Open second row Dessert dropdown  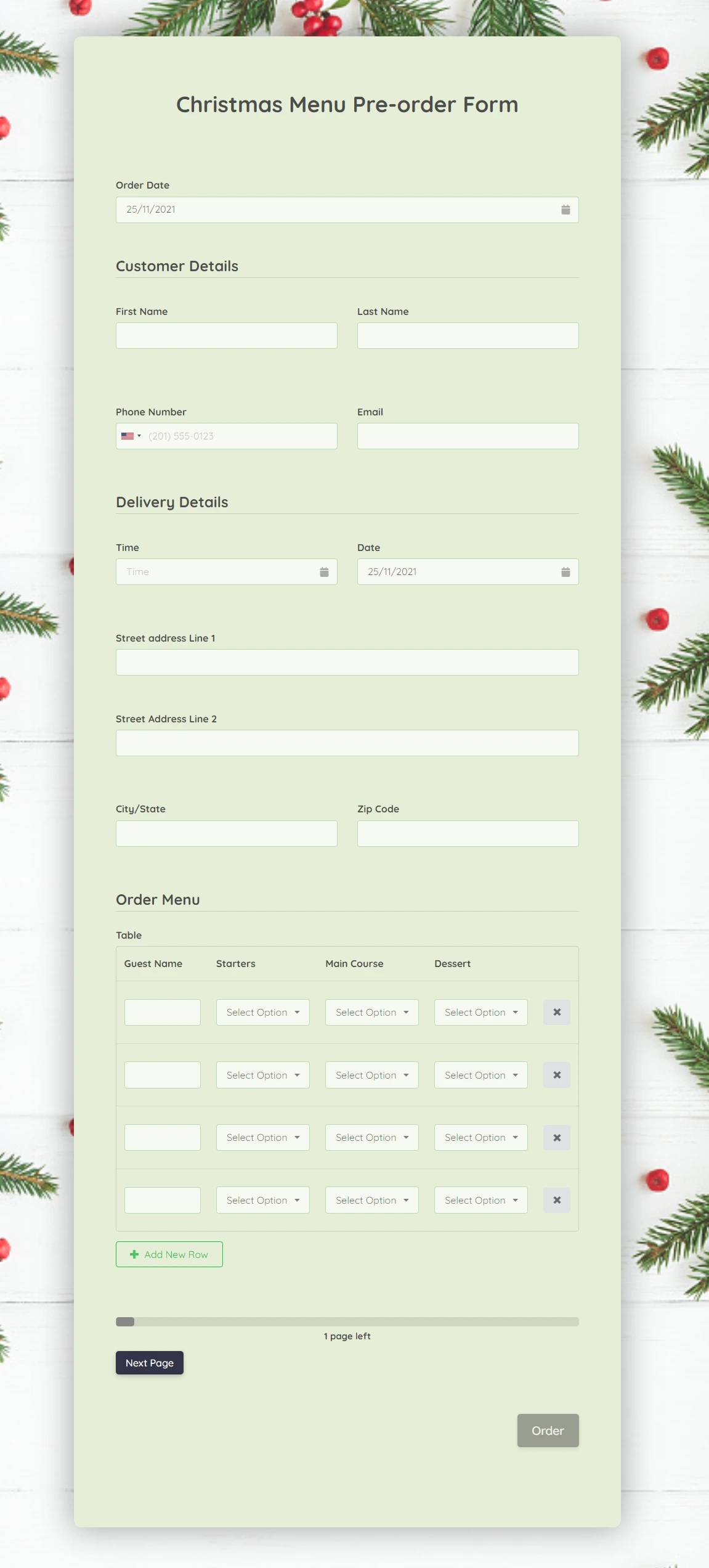click(x=481, y=1075)
